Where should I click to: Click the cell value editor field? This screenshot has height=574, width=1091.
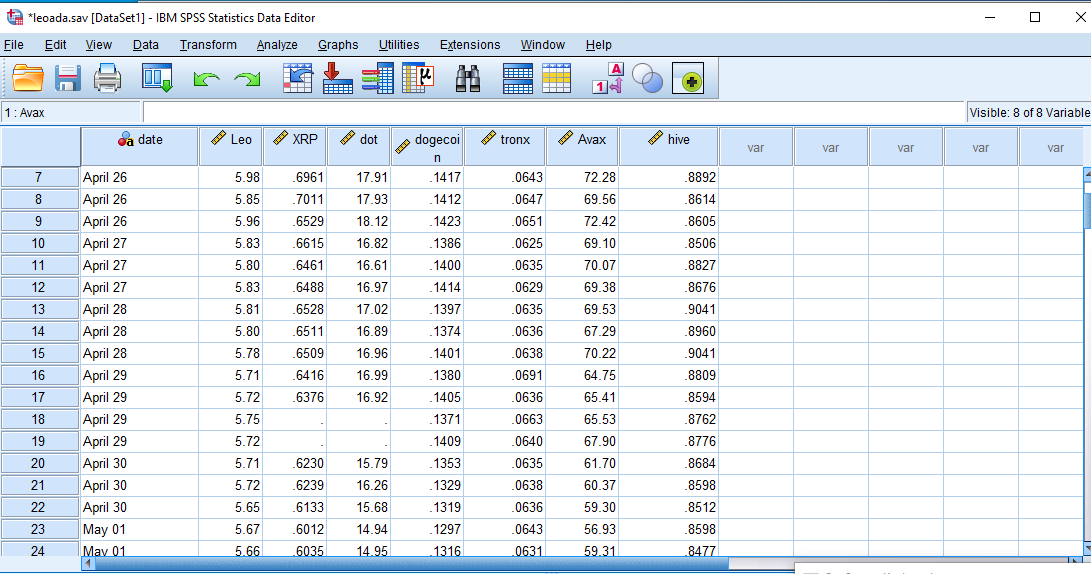coord(554,112)
